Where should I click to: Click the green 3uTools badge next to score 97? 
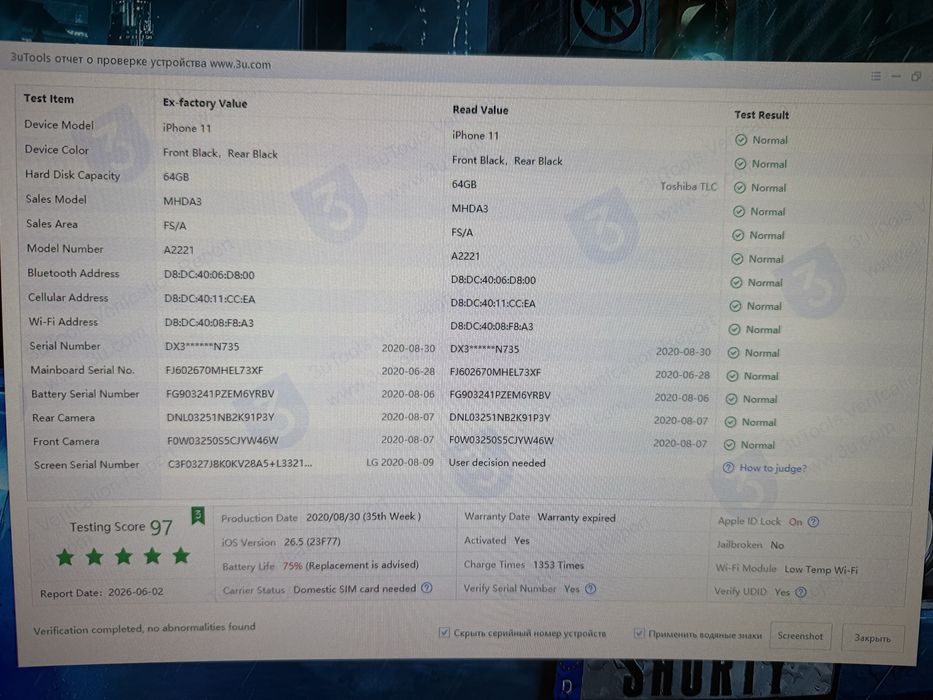(x=198, y=516)
